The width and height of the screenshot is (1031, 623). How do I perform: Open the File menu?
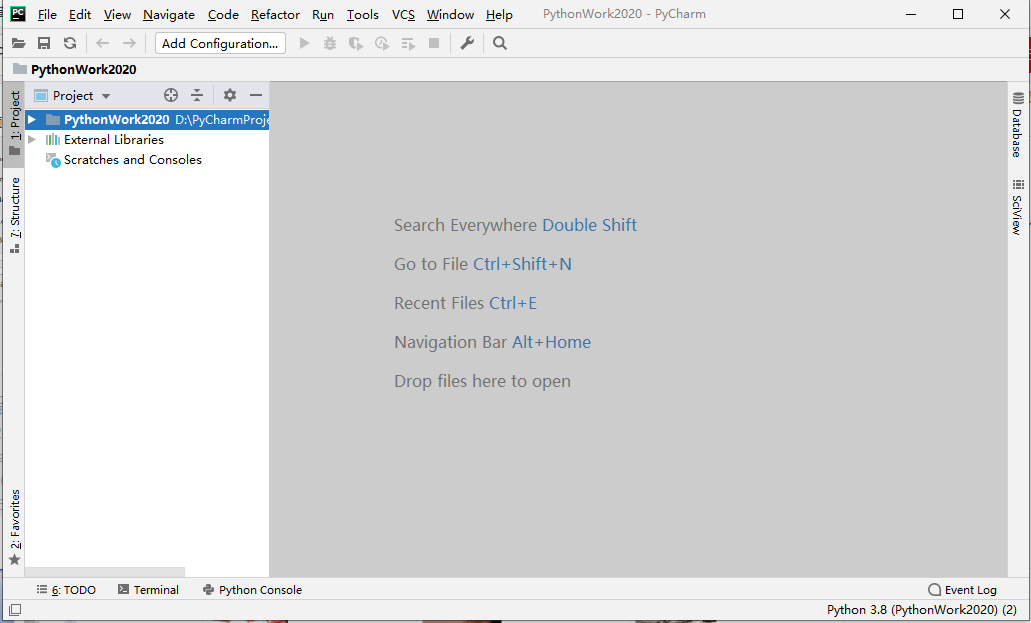coord(47,14)
